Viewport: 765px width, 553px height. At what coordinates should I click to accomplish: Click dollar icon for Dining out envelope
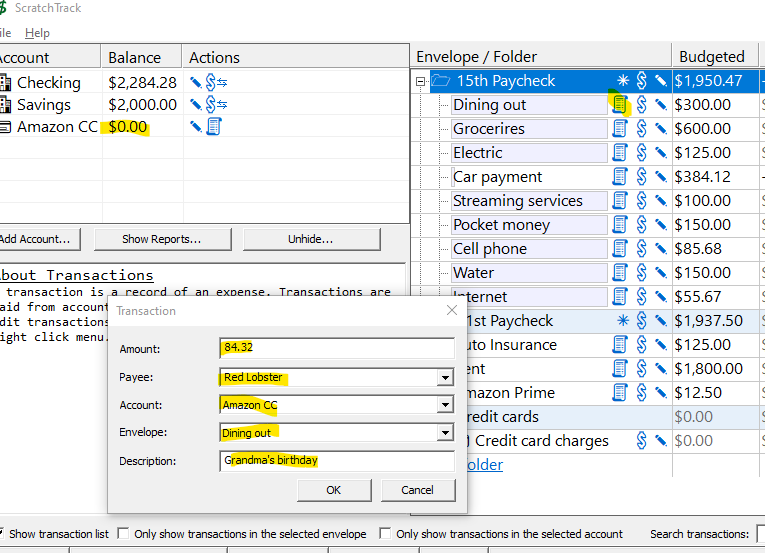(x=642, y=104)
